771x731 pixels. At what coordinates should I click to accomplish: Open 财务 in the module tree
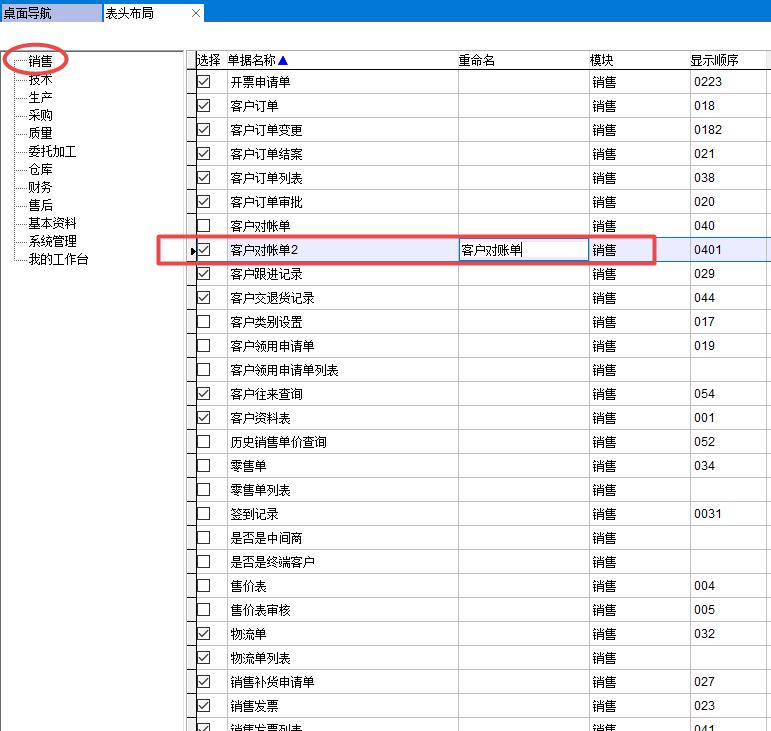[x=41, y=187]
